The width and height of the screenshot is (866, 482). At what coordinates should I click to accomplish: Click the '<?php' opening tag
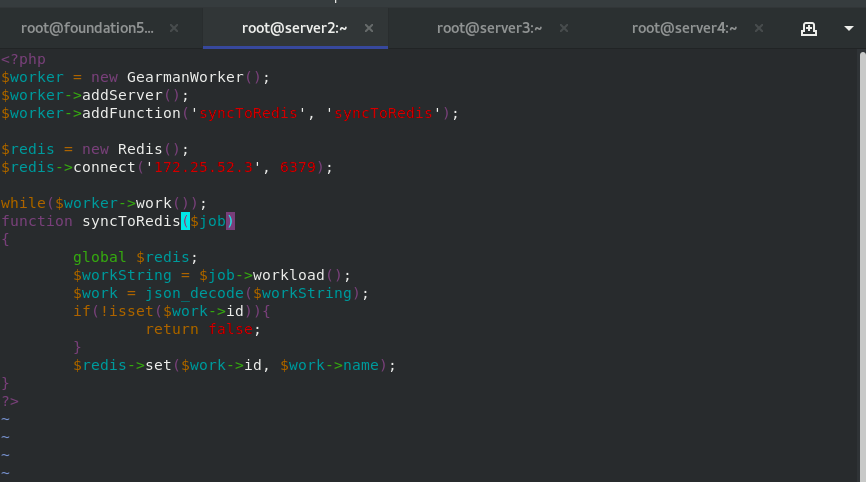(23, 59)
